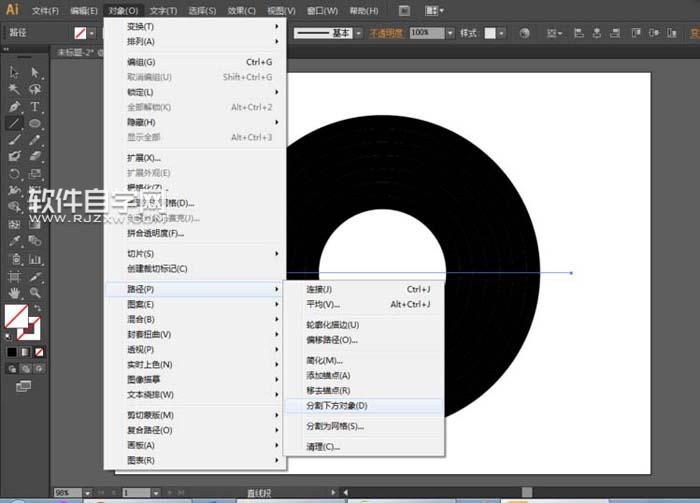
Task: Select the Hand tool
Action: [x=14, y=293]
